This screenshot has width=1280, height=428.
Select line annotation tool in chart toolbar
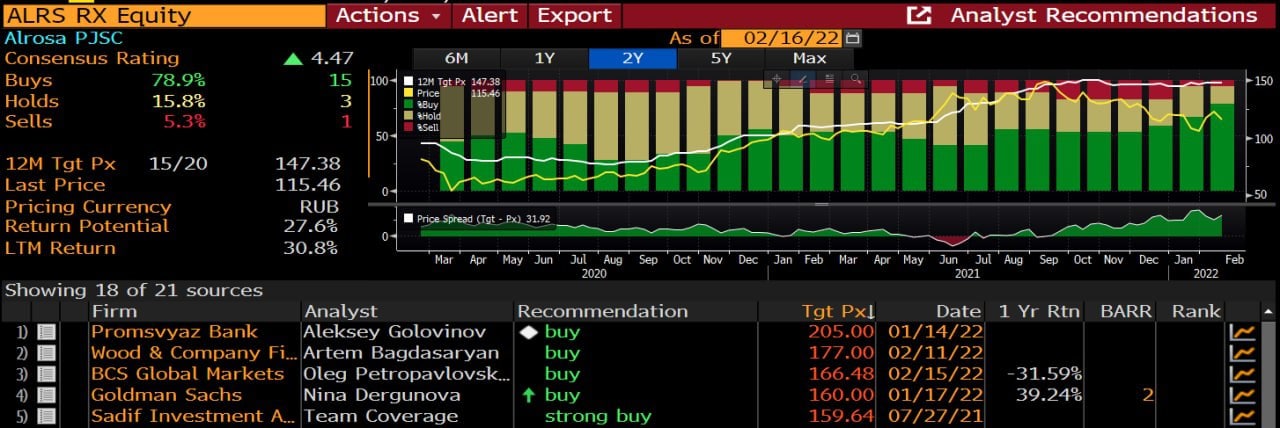click(x=803, y=78)
